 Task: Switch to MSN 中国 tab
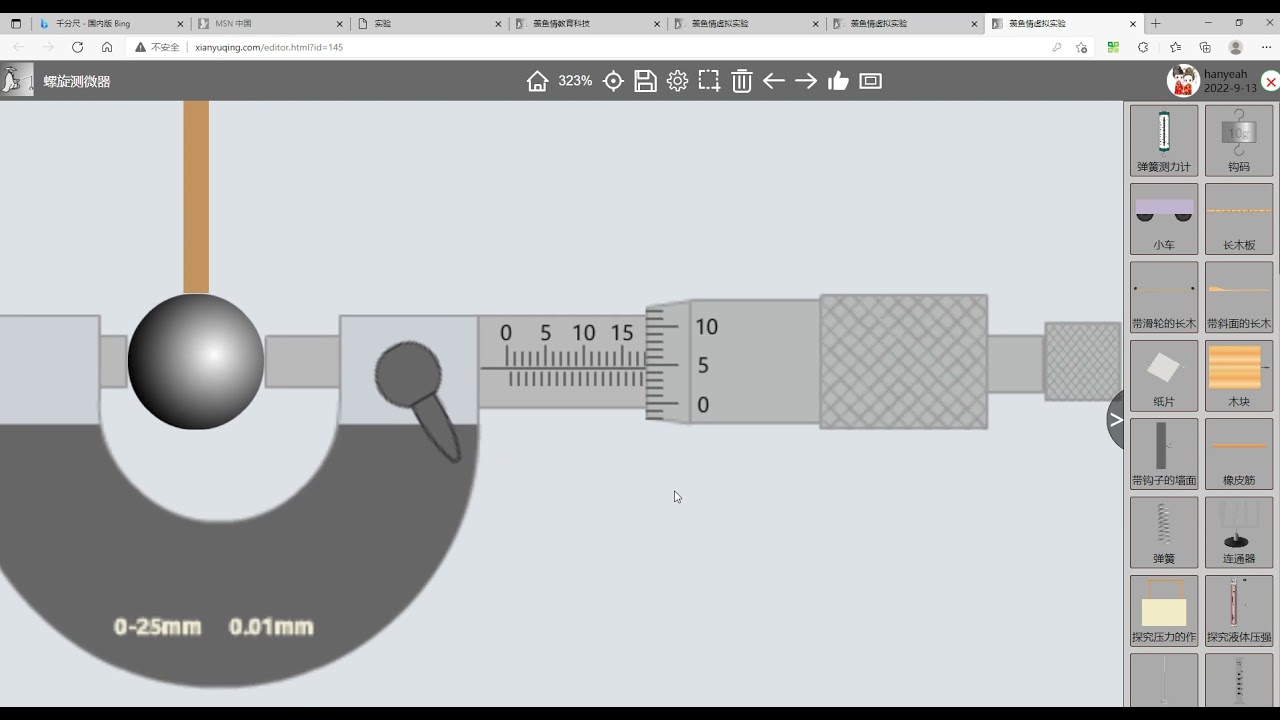tap(268, 23)
